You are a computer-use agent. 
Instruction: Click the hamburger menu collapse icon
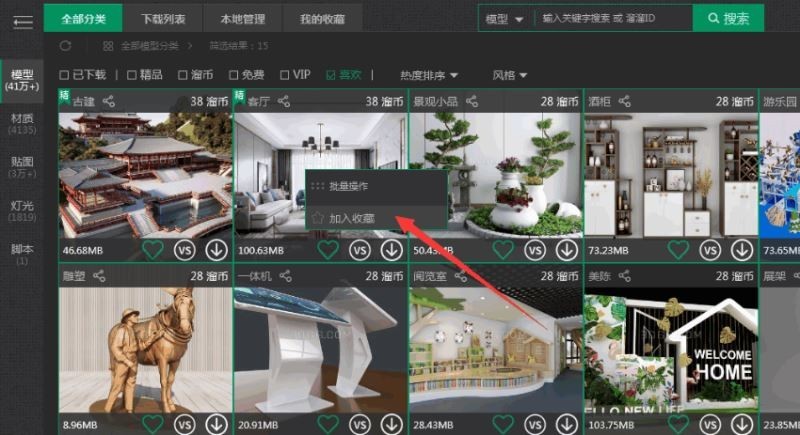[22, 21]
